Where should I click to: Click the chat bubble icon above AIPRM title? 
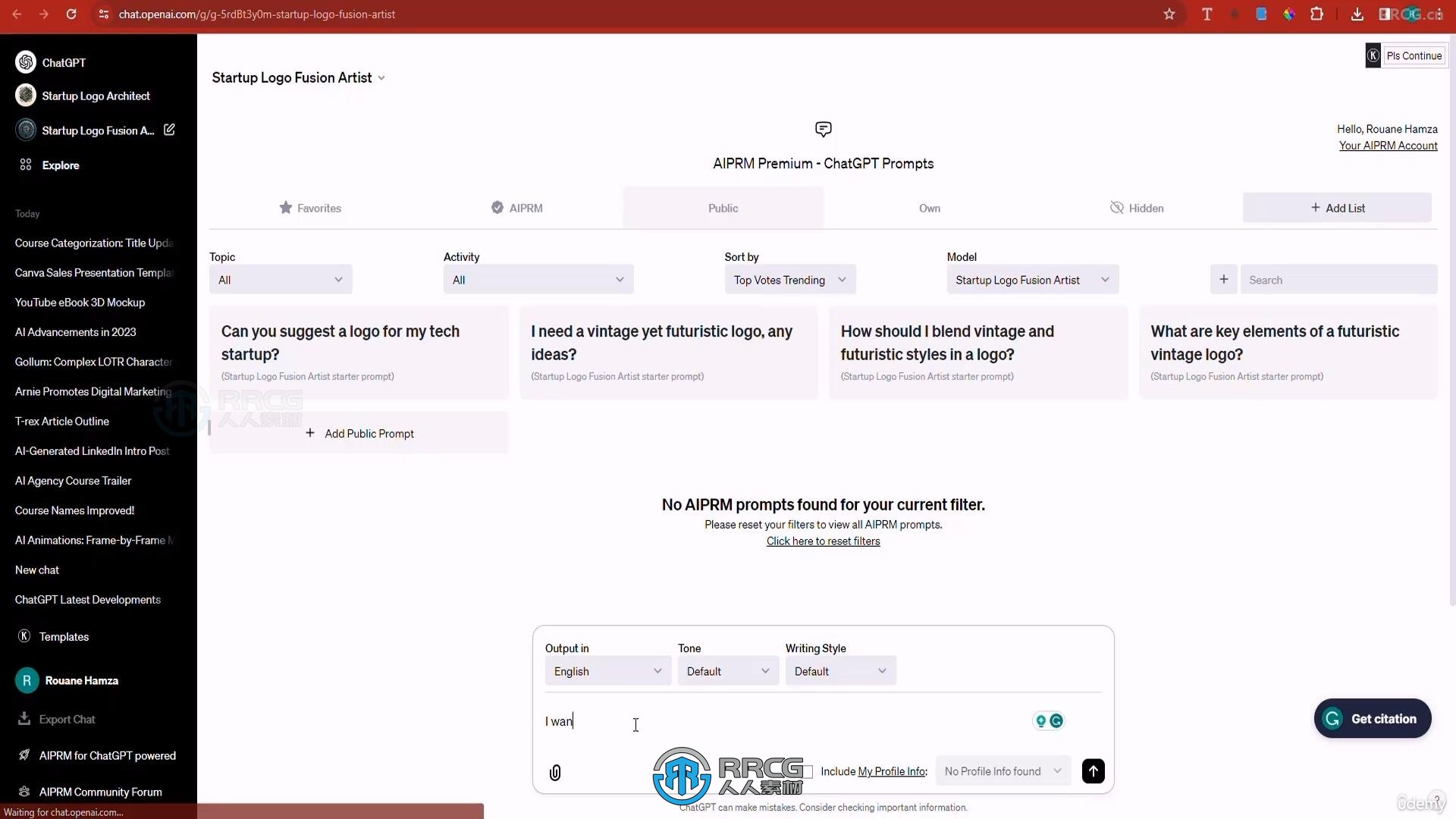(823, 129)
